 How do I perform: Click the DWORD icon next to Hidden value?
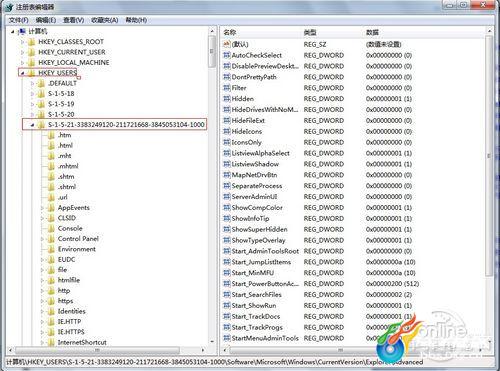[227, 99]
